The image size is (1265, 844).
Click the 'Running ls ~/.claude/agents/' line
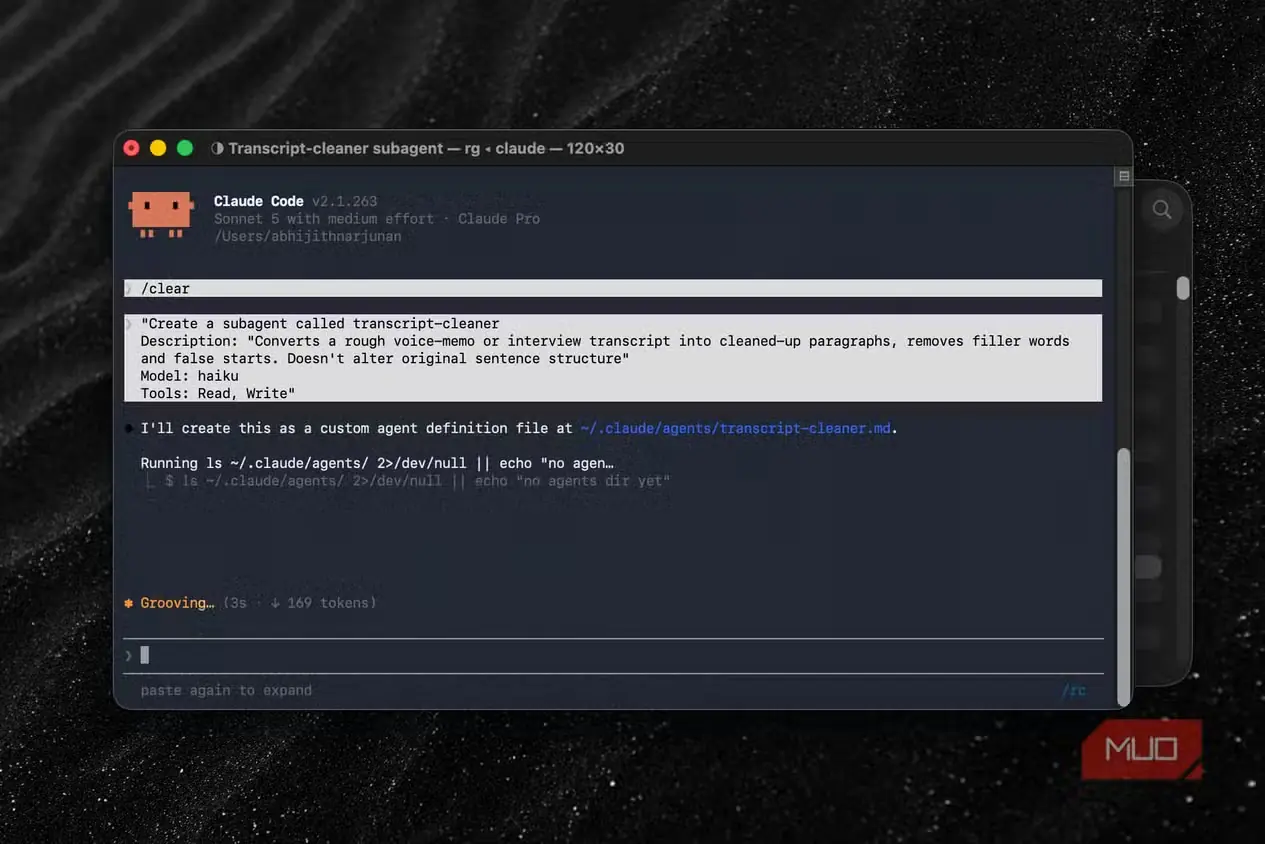(x=377, y=463)
